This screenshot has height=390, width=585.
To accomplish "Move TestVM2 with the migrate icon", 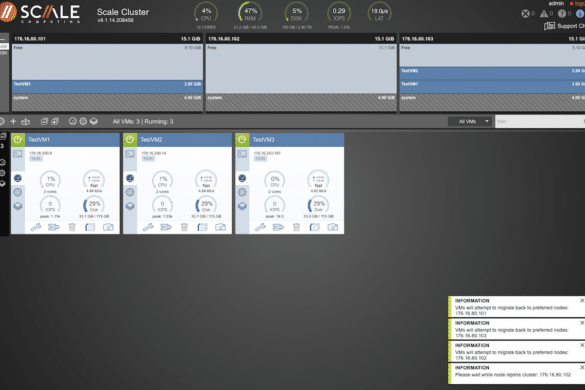I will click(x=166, y=227).
